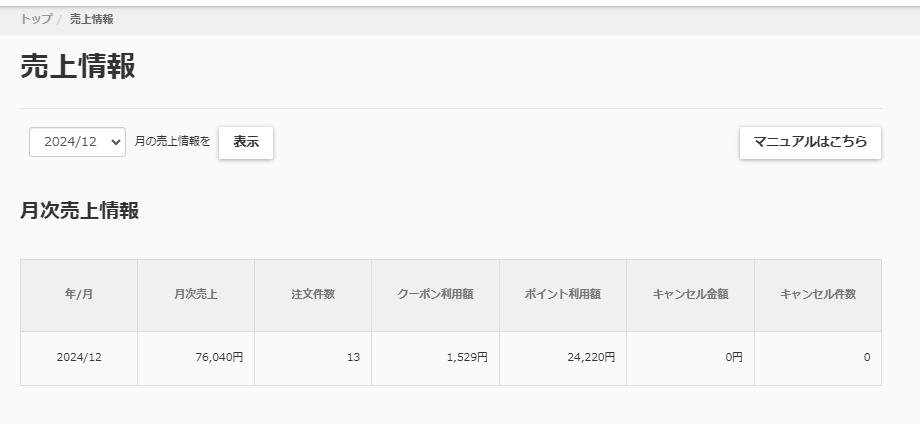This screenshot has height=424, width=920.
Task: Click the 月次売上 column header
Action: [196, 295]
